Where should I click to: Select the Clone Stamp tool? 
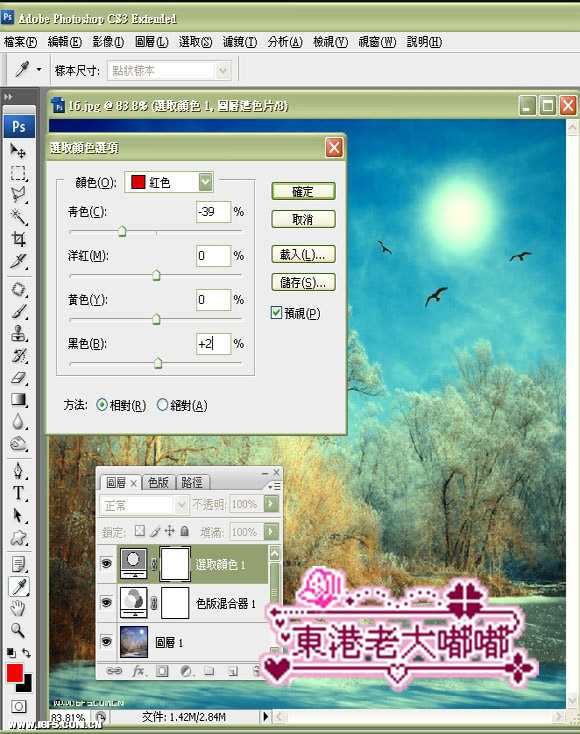click(18, 333)
